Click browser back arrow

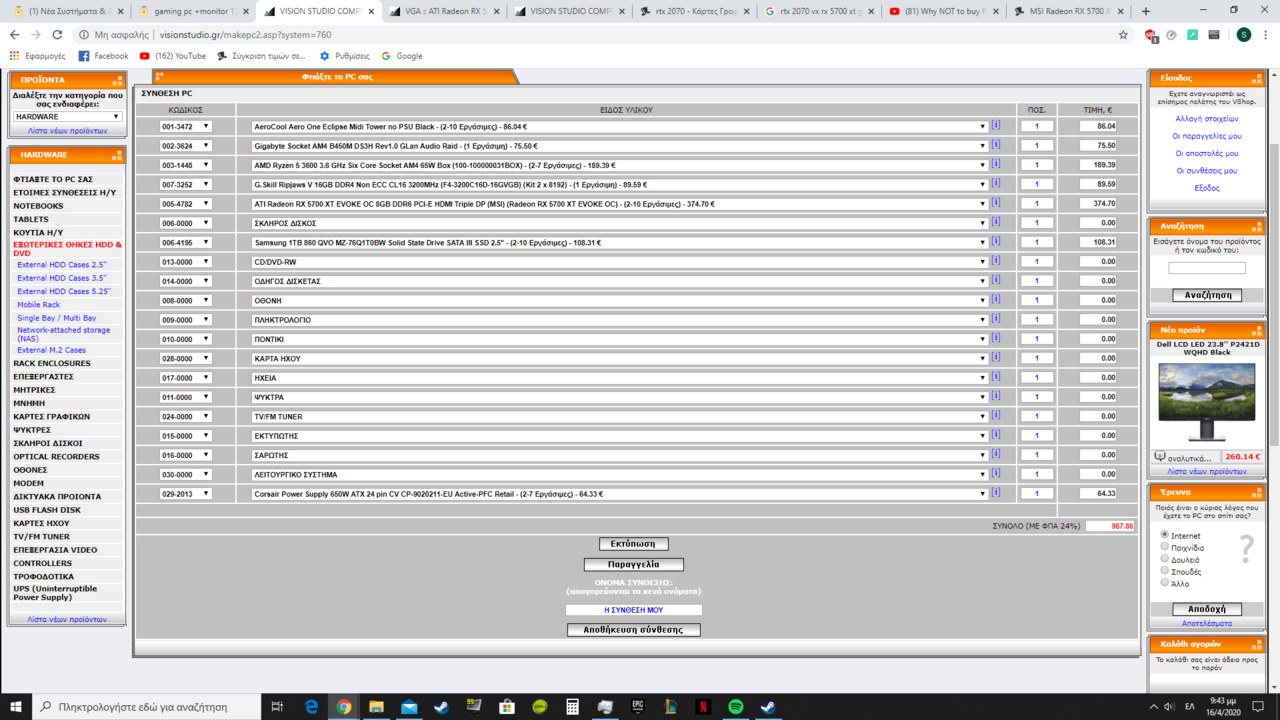(15, 34)
